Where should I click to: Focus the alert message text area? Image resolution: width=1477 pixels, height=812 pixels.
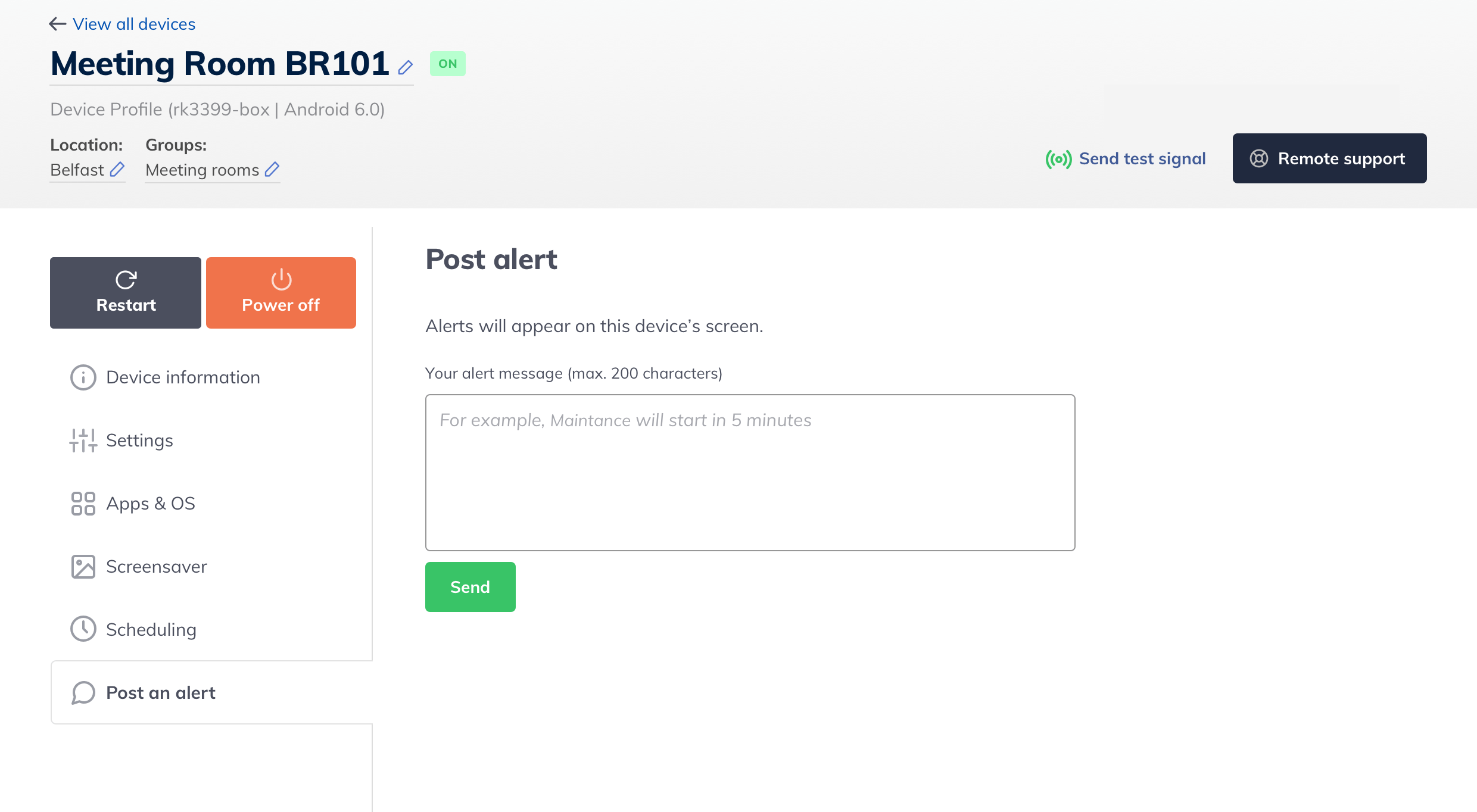[750, 473]
